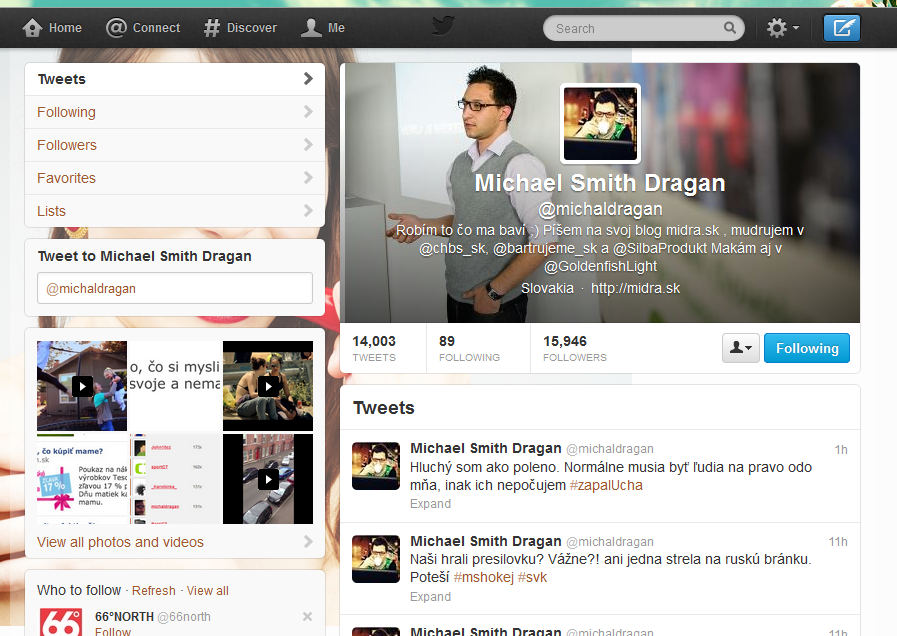Click the @michaldragan tweet input box
This screenshot has height=636, width=897.
coord(175,288)
